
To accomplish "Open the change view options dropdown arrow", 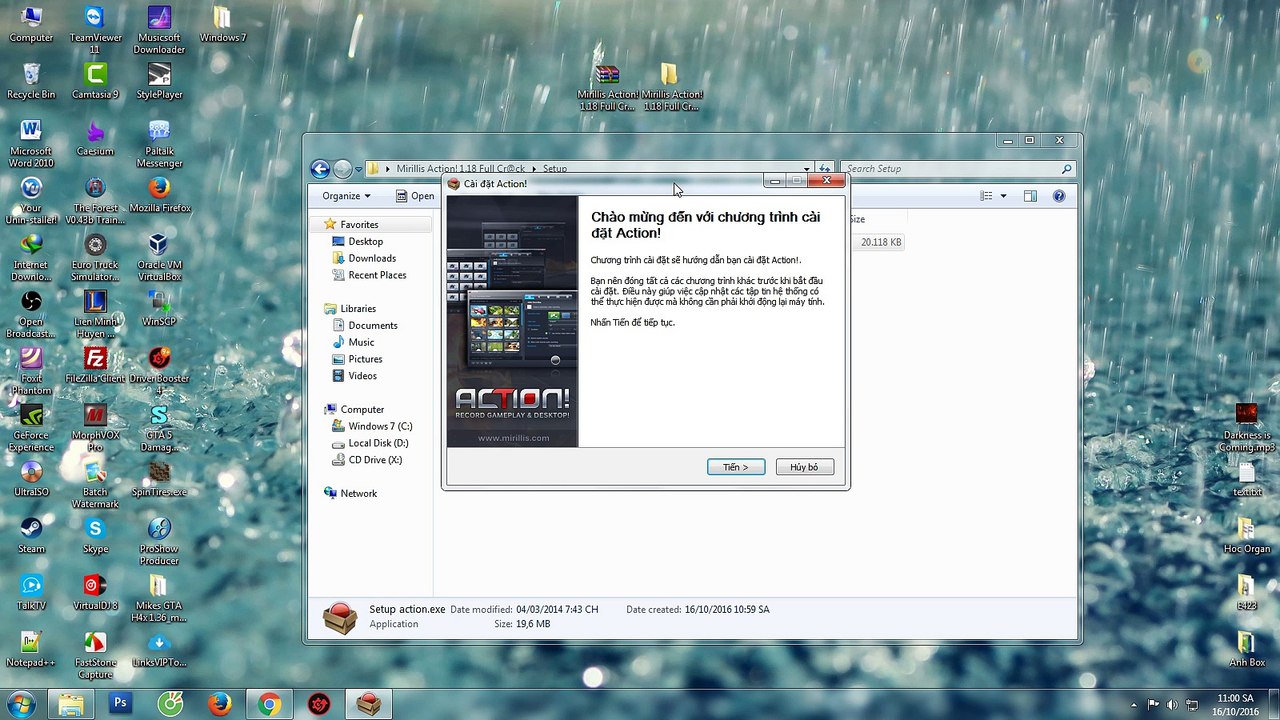I will point(1003,196).
